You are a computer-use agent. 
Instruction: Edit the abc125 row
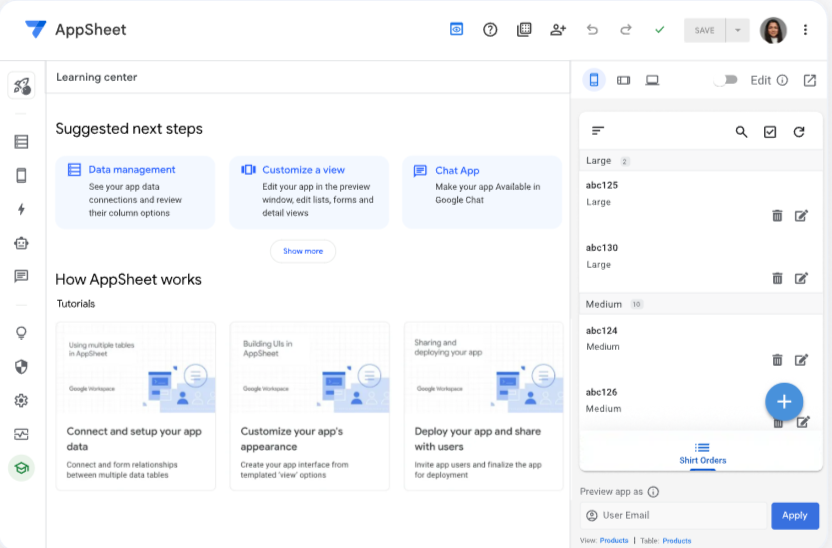tap(801, 215)
